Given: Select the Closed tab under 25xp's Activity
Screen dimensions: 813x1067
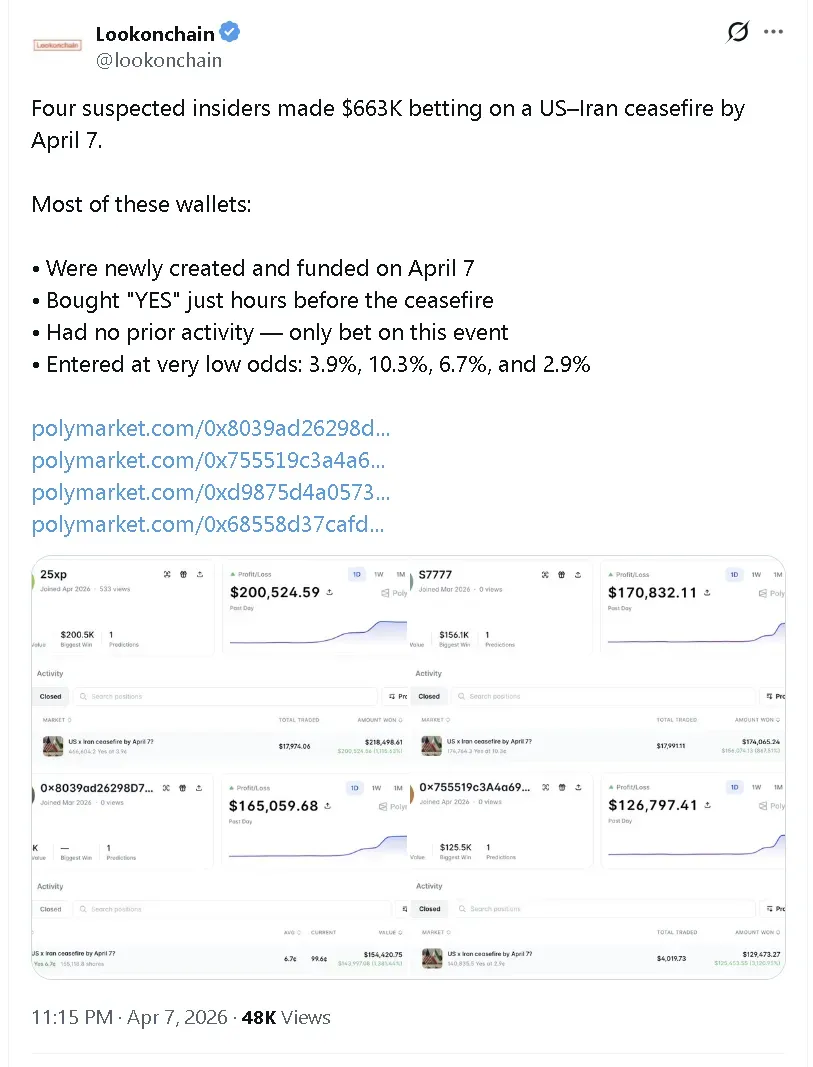Looking at the screenshot, I should click(x=50, y=696).
